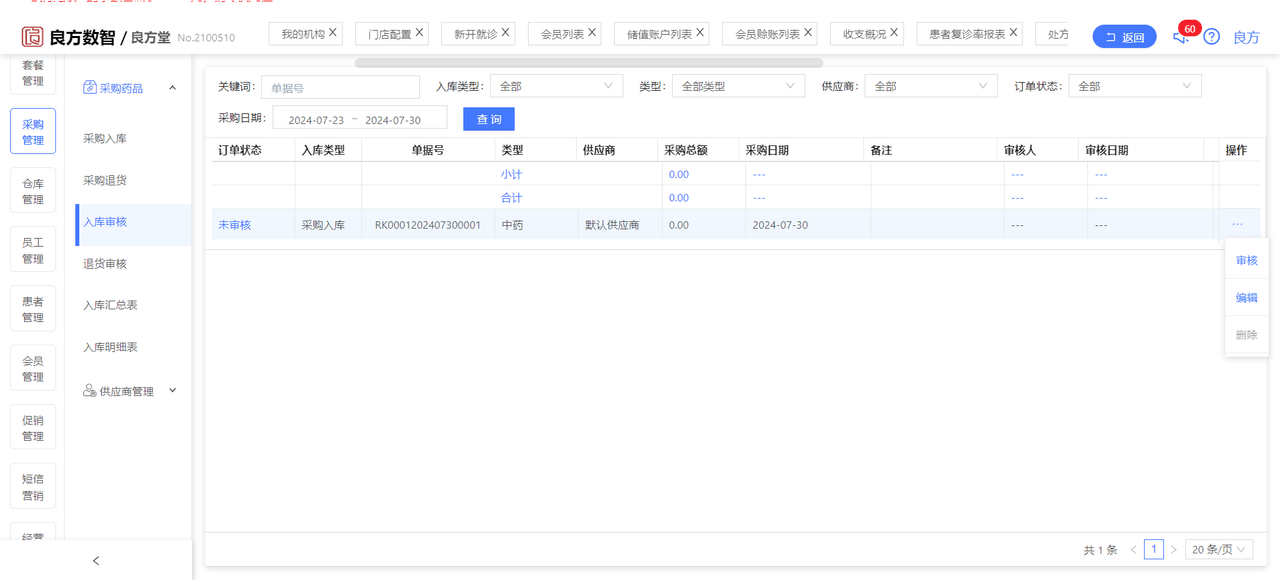Click the 良方数智 logo icon

33,37
